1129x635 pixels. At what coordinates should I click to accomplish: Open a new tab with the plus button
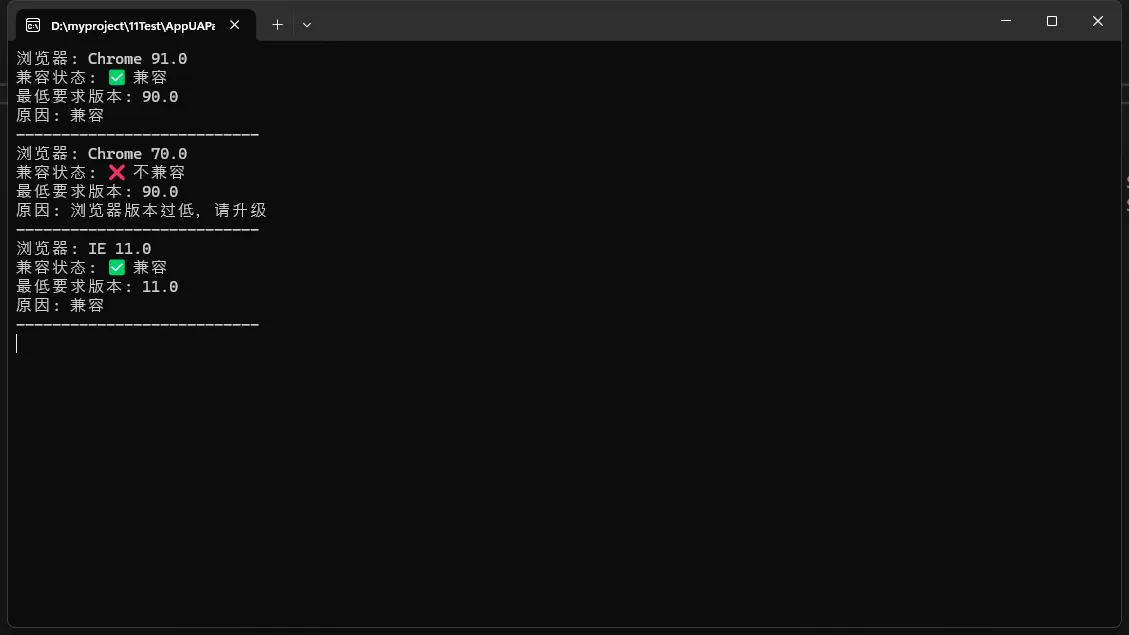[x=278, y=25]
